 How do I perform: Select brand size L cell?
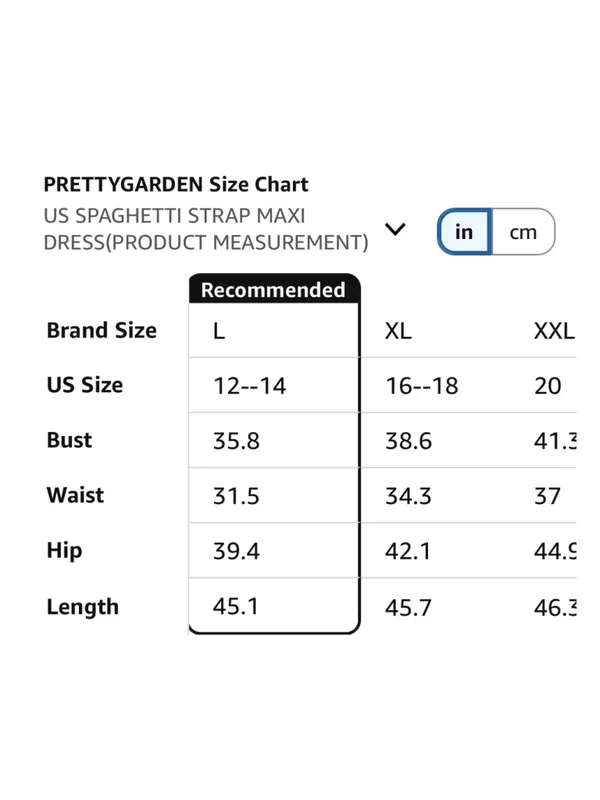pyautogui.click(x=274, y=331)
